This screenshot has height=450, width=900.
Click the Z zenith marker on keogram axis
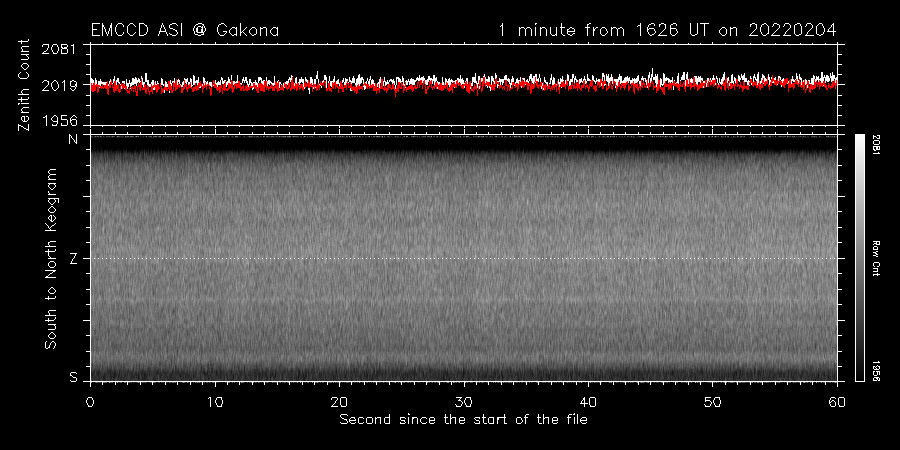point(74,259)
